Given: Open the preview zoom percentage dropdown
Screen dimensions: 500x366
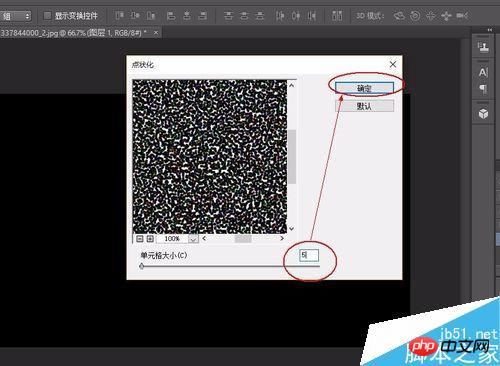Looking at the screenshot, I should [193, 239].
